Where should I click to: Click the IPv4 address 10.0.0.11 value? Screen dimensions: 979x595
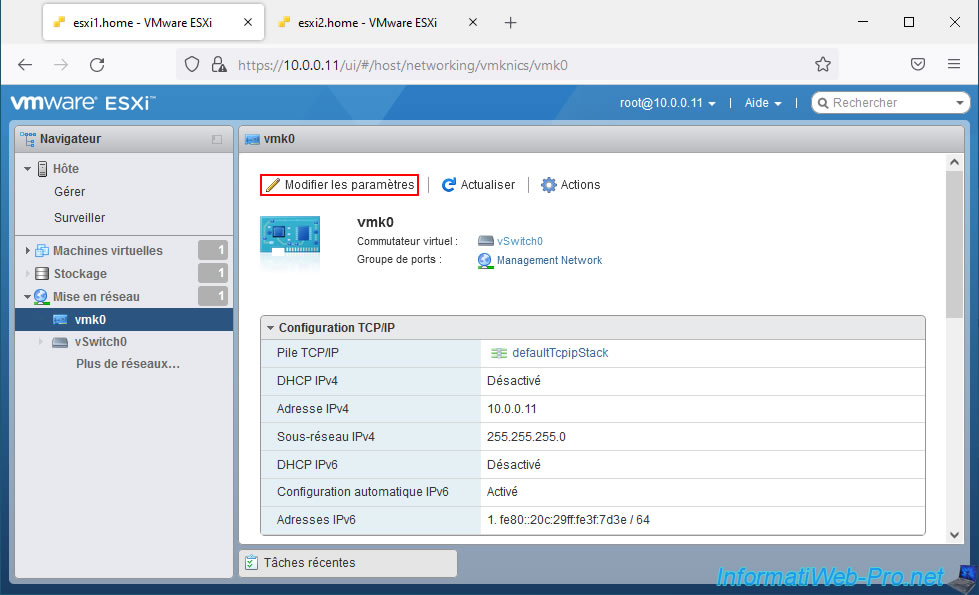512,409
